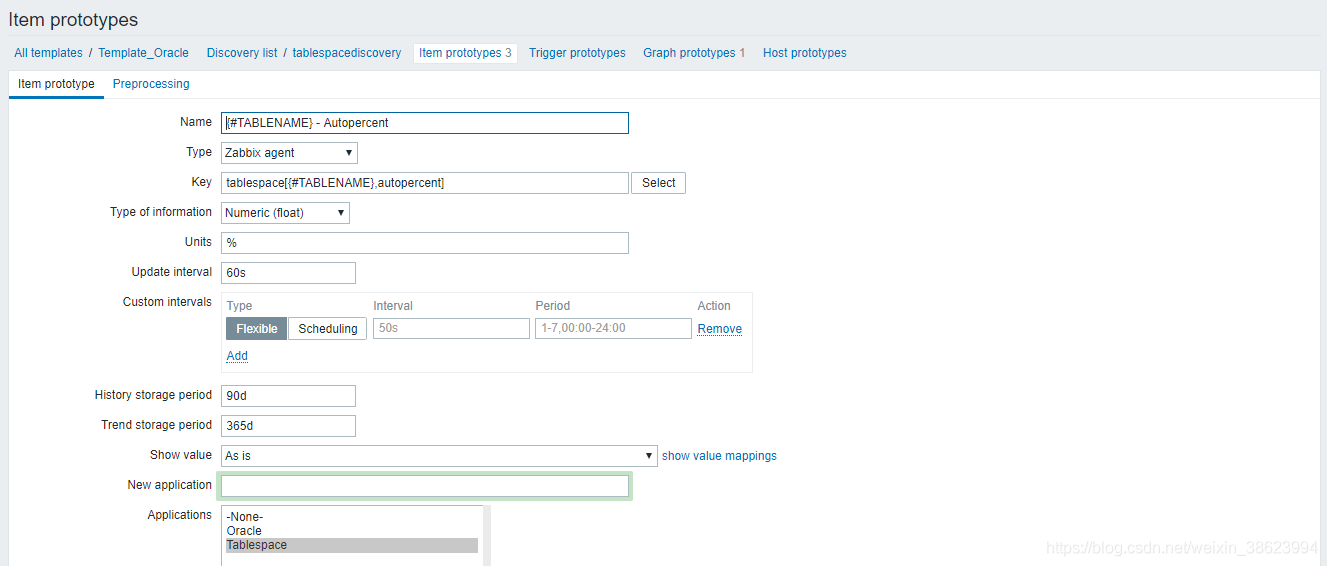Open the All templates breadcrumb link
The width and height of the screenshot is (1327, 566).
(48, 53)
